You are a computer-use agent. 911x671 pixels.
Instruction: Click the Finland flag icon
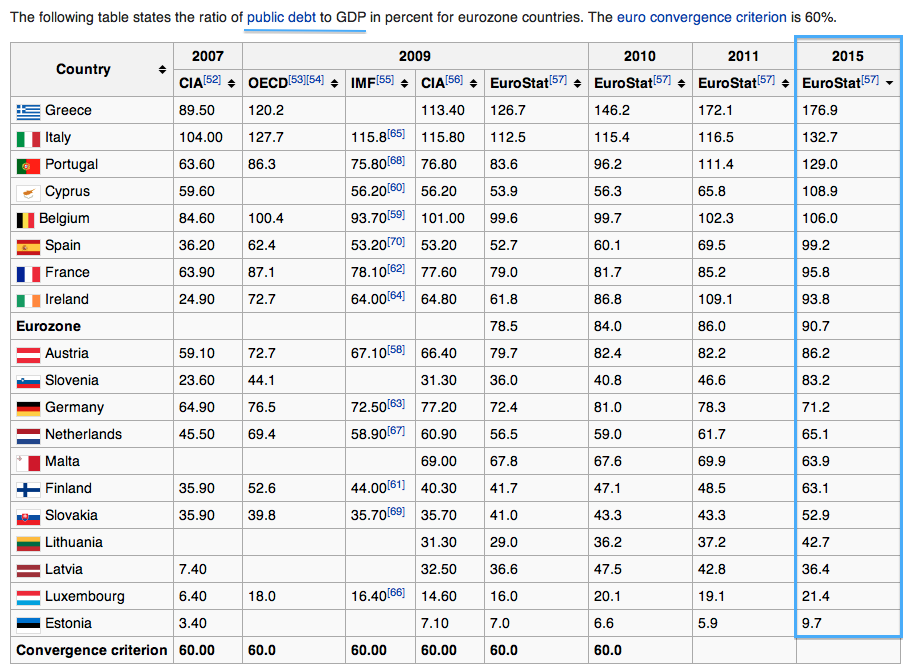pos(28,489)
